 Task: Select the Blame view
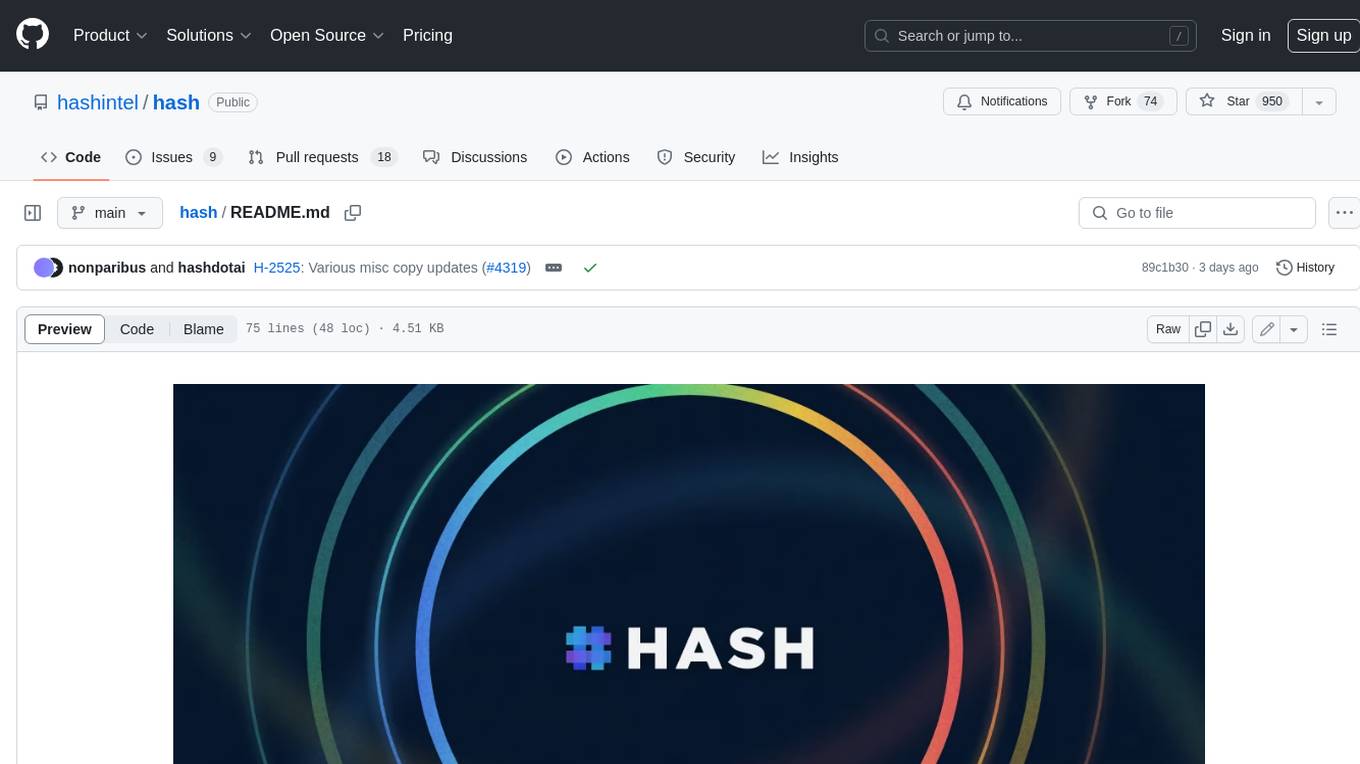[x=203, y=329]
